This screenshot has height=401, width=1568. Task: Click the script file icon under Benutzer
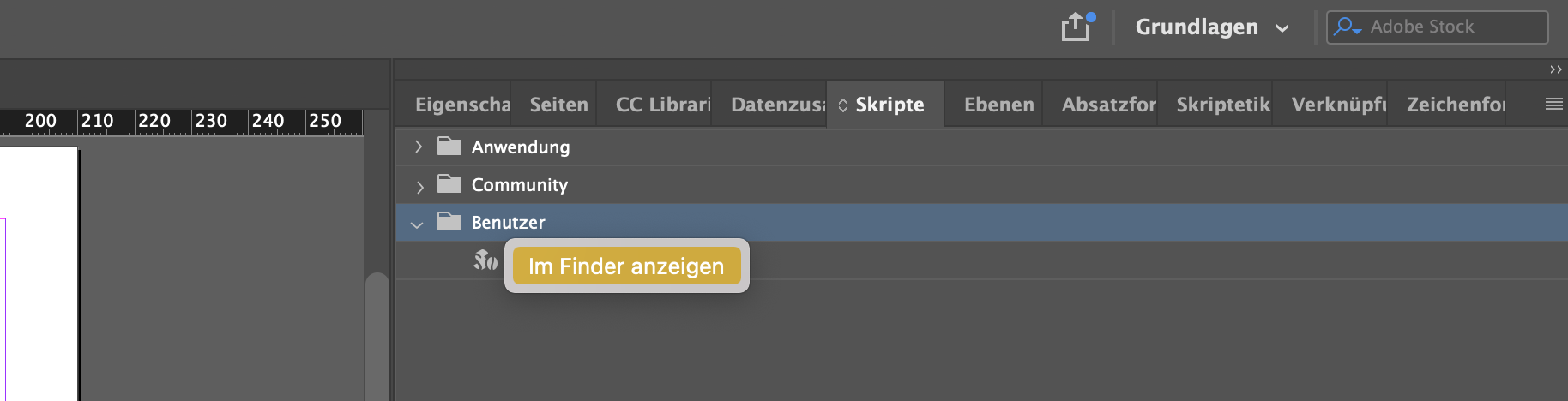click(485, 260)
